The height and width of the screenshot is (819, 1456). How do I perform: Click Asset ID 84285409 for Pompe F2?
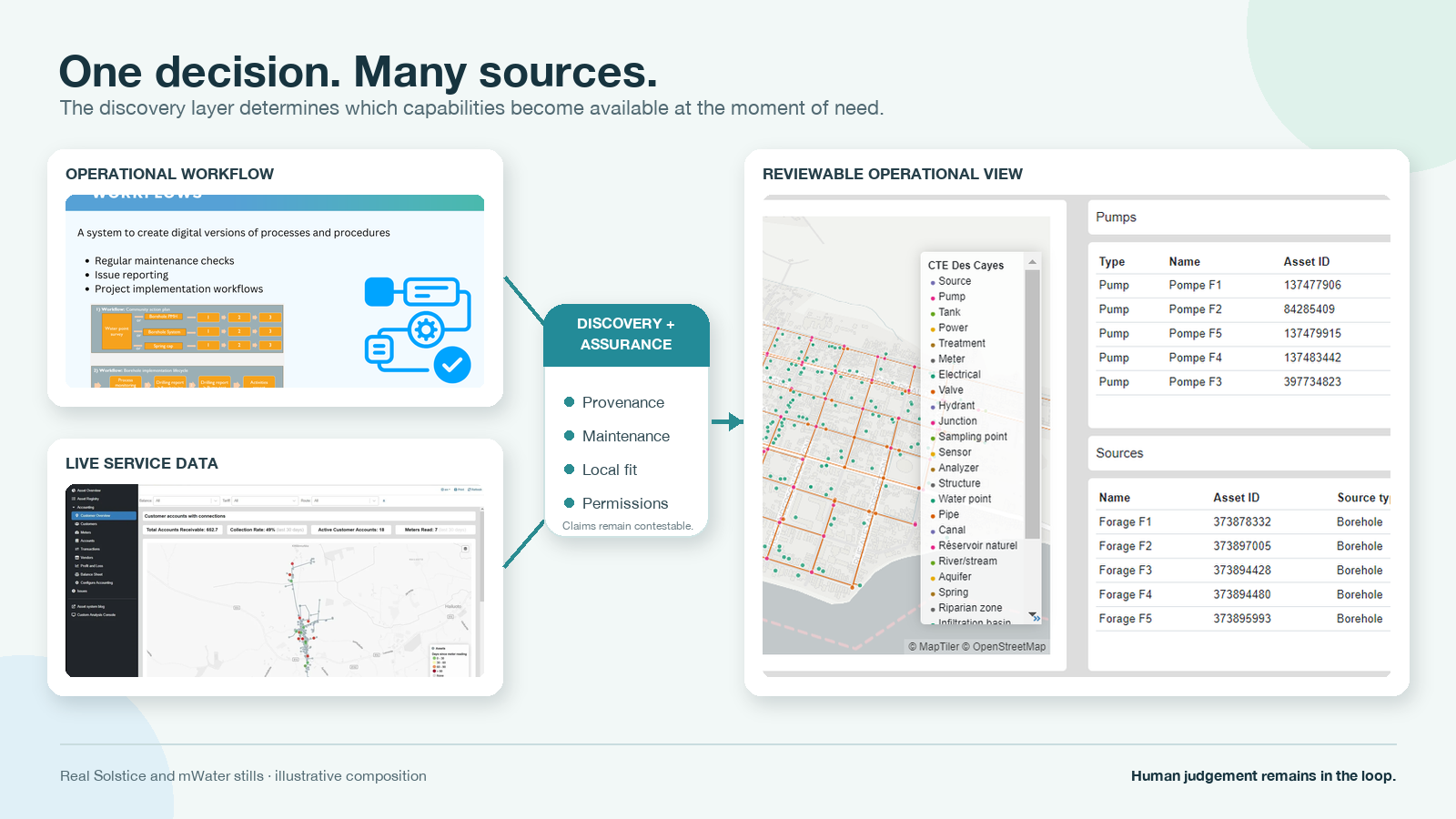[1309, 309]
